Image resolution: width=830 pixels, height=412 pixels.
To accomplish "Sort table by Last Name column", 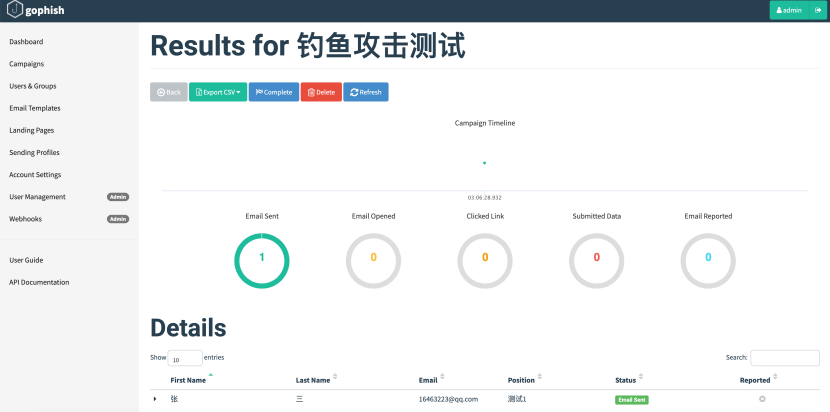I will 312,380.
